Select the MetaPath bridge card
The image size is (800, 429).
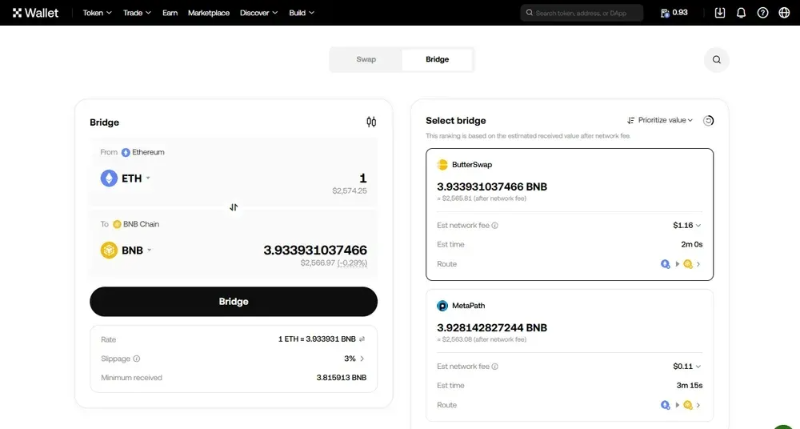(569, 356)
